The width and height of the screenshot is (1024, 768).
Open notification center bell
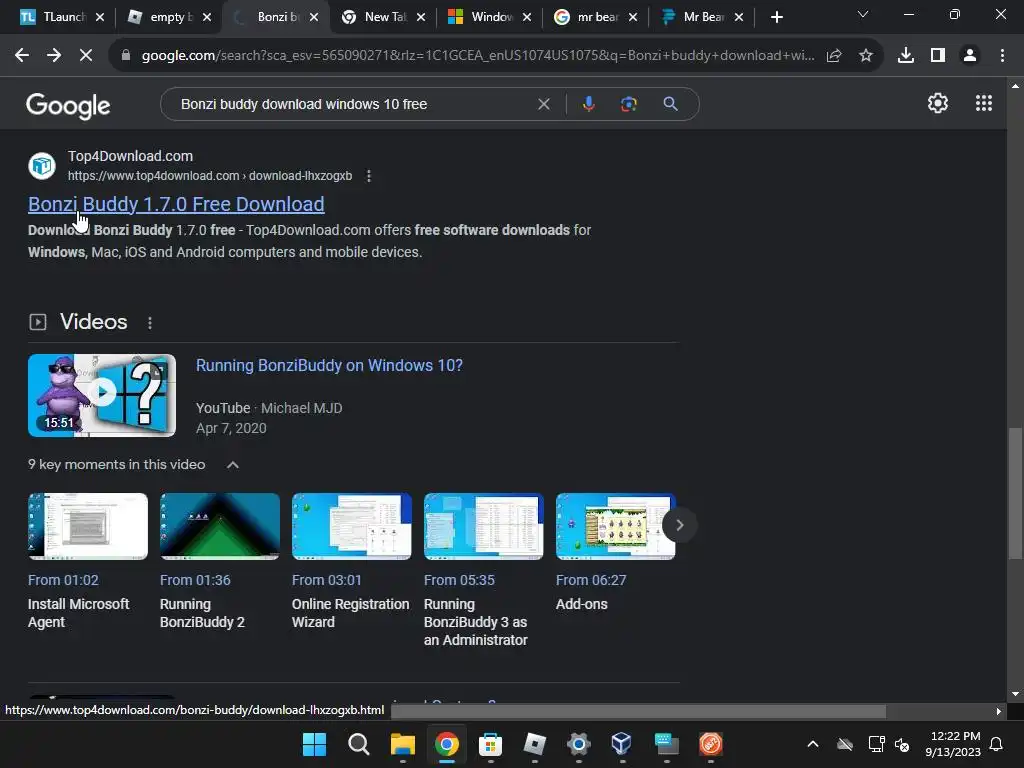tap(997, 744)
